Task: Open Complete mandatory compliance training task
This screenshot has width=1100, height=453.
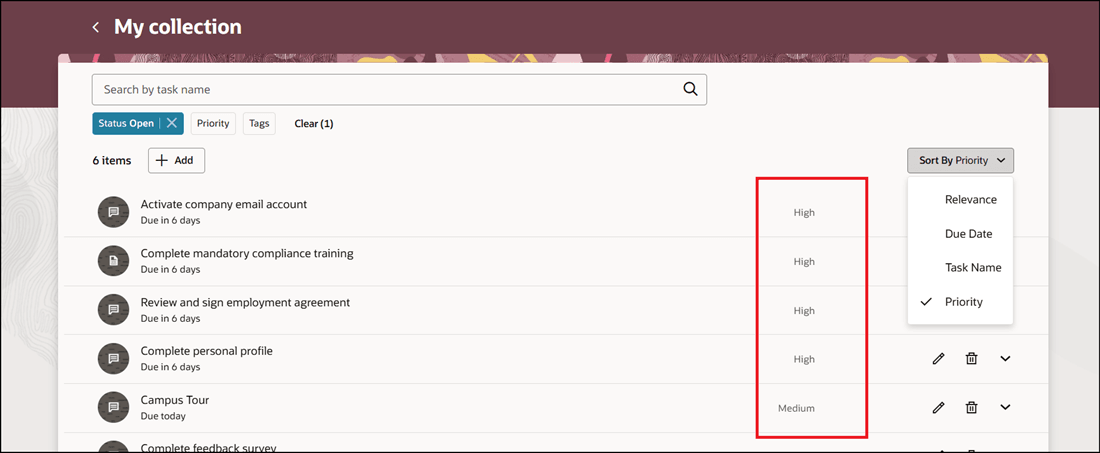Action: pos(247,253)
